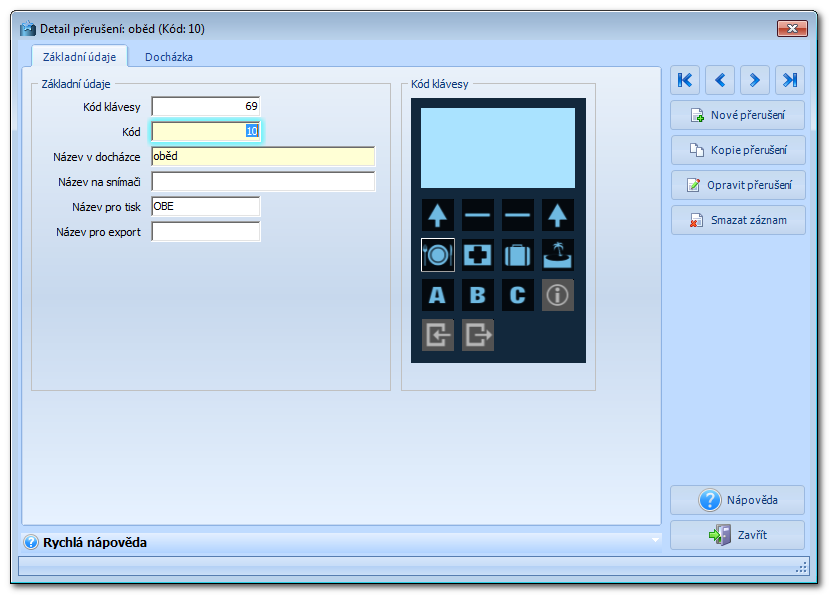
Task: Choose the letter C key
Action: tap(518, 295)
